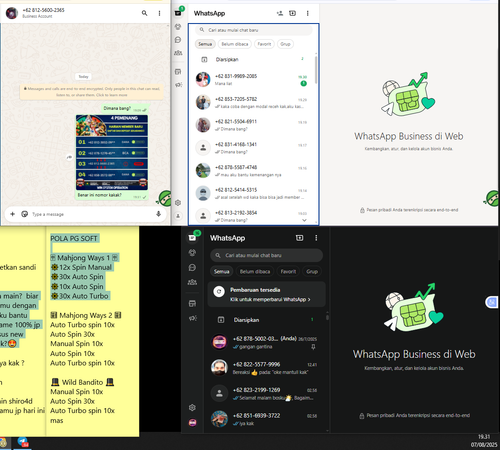Open Status icon in light WhatsApp sidebar
The width and height of the screenshot is (500, 450).
click(x=178, y=27)
